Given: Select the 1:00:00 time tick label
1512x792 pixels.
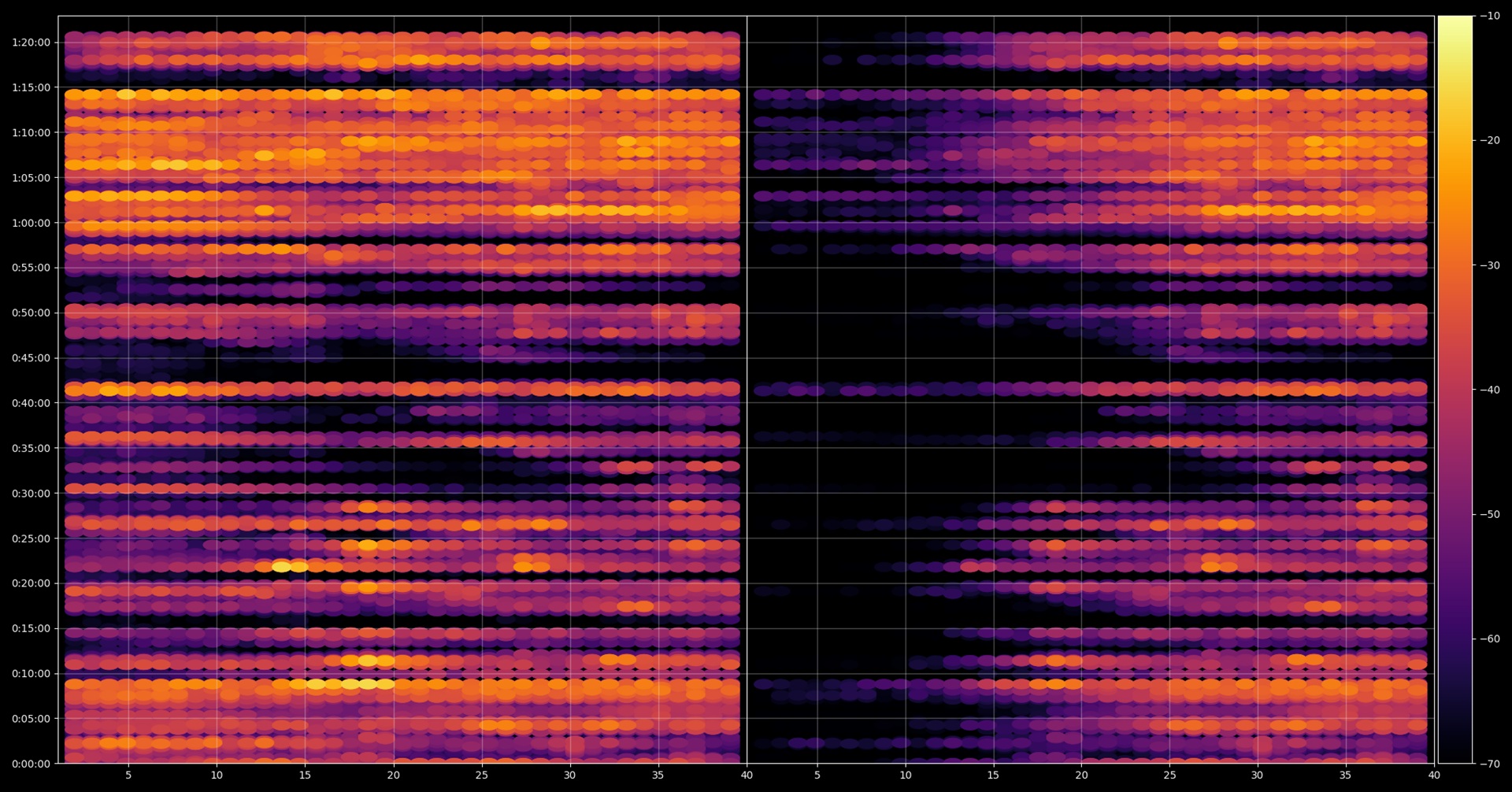Looking at the screenshot, I should [x=31, y=223].
